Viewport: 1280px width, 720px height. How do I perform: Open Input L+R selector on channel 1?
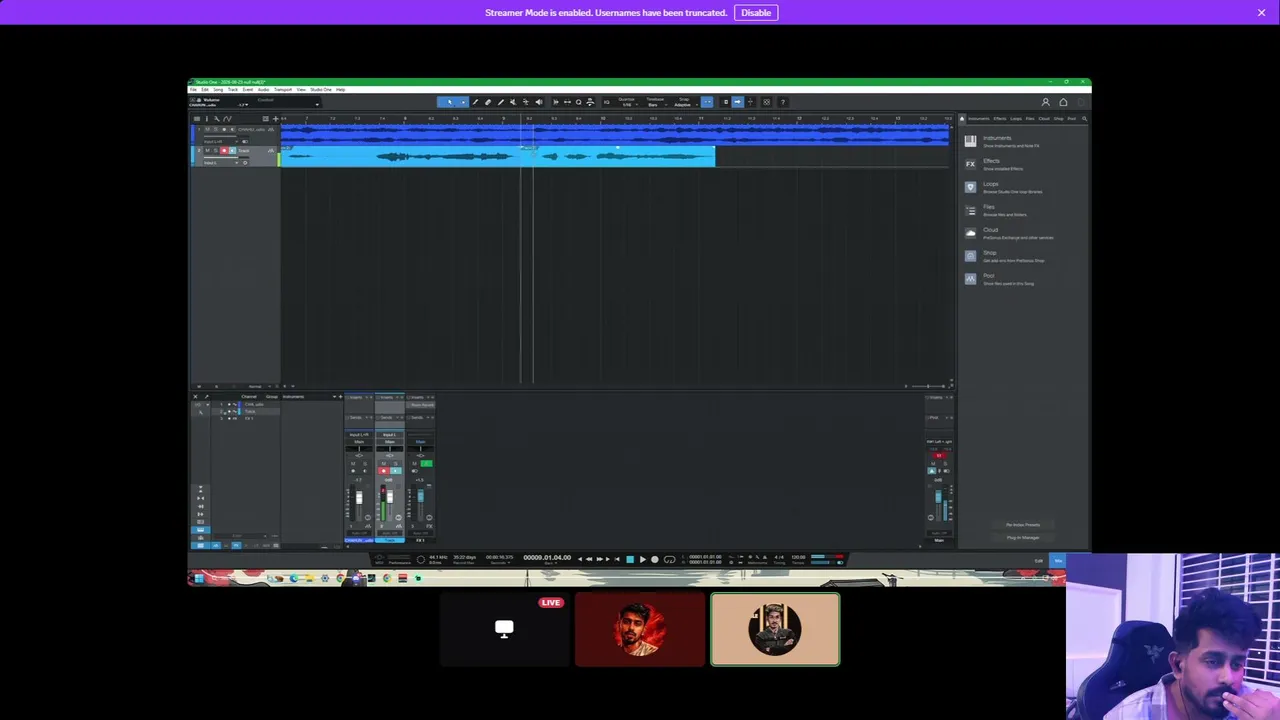point(359,435)
